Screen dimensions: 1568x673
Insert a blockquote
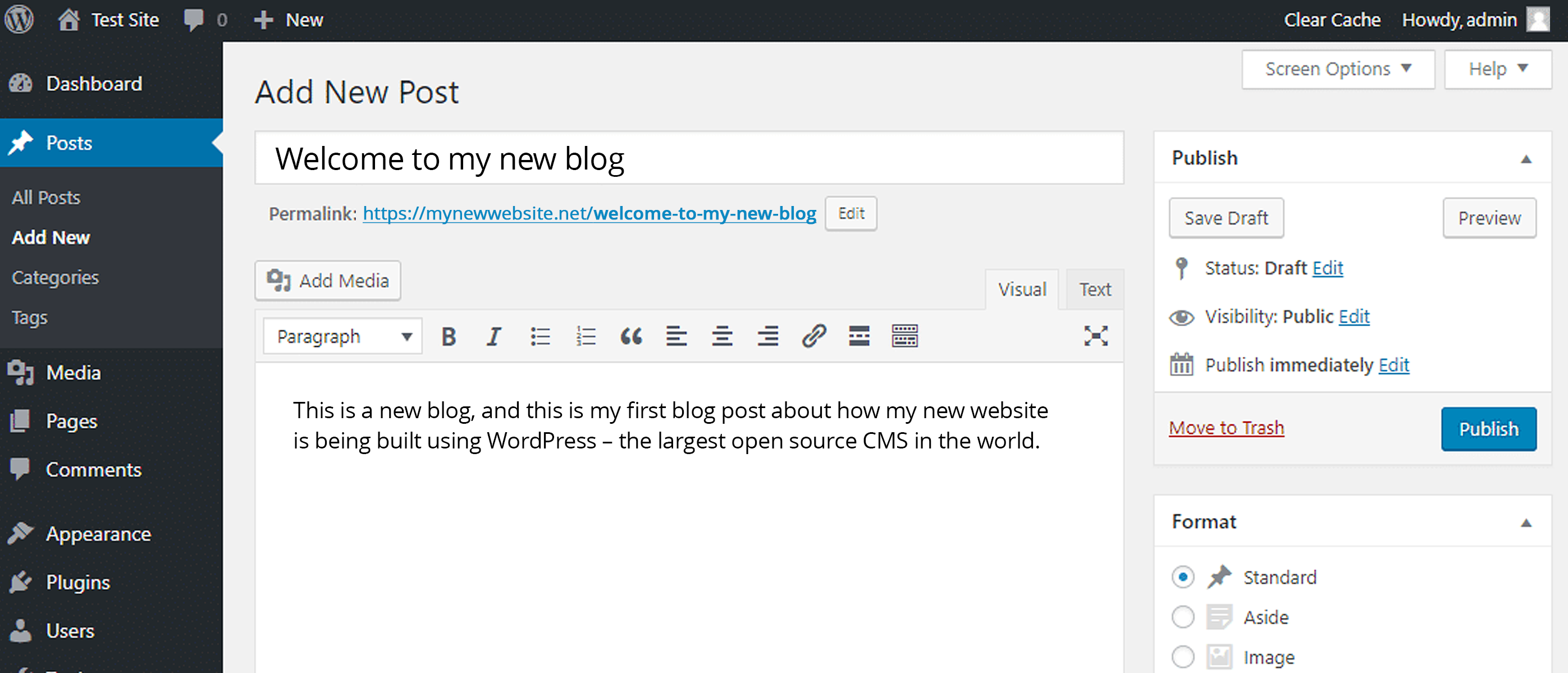click(x=631, y=335)
